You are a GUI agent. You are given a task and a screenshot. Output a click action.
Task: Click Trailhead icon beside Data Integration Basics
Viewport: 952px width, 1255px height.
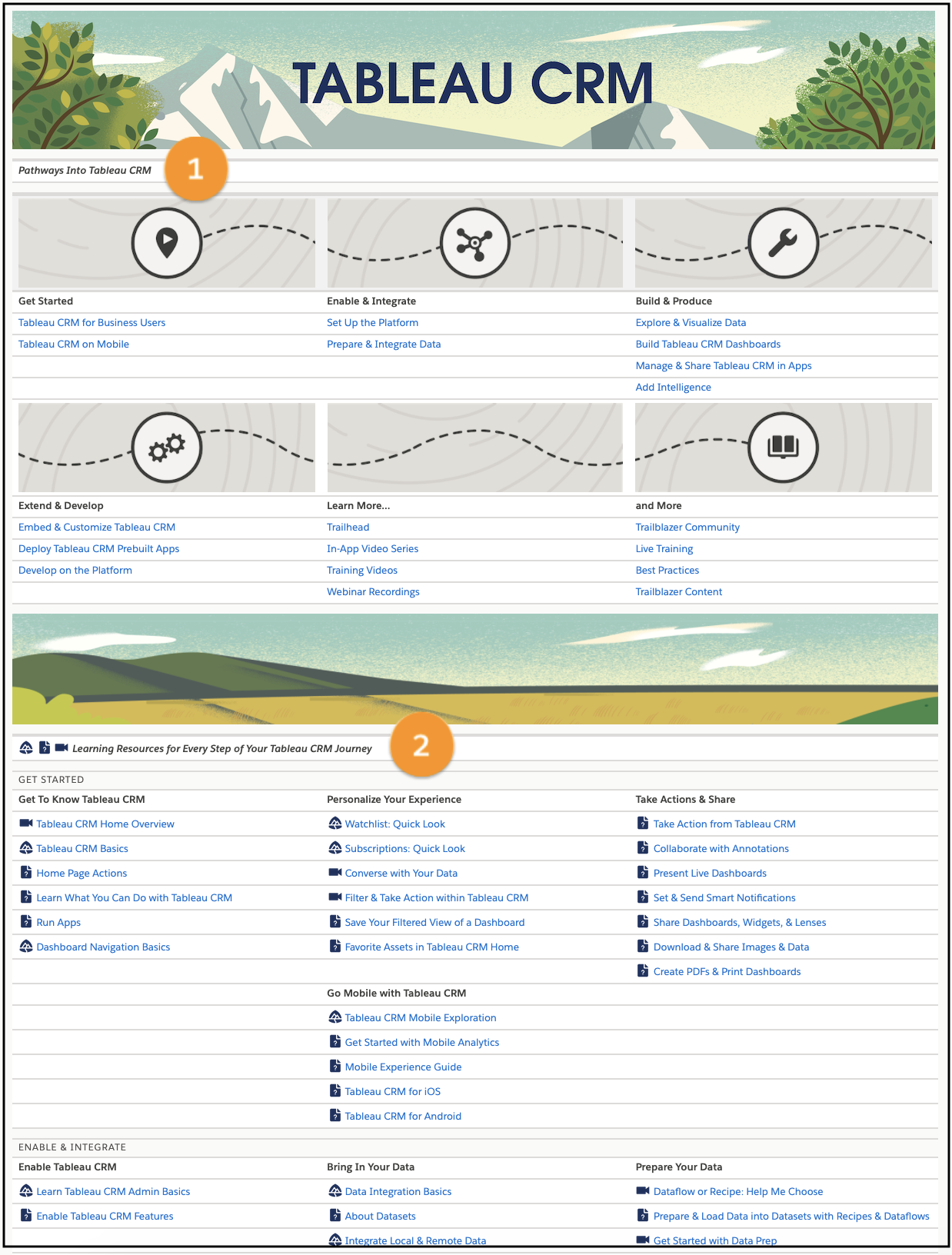[335, 1191]
